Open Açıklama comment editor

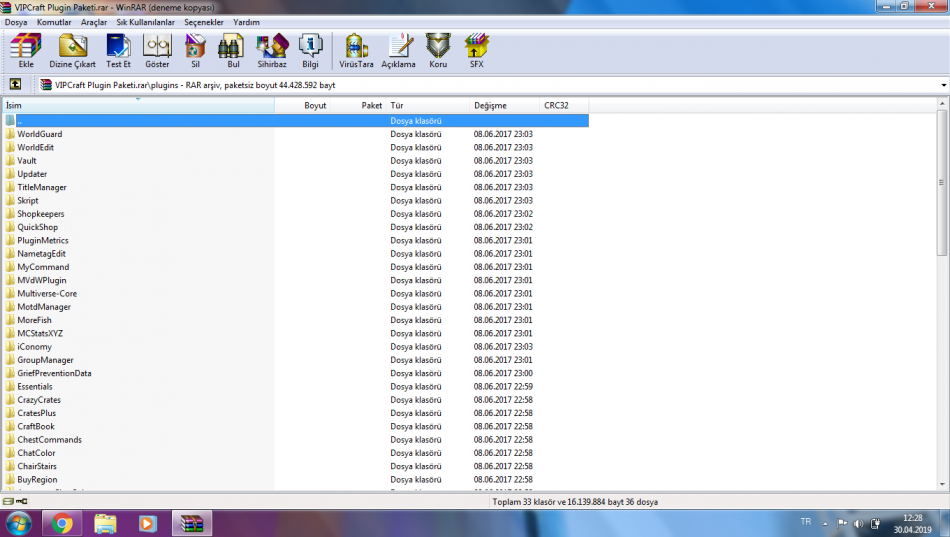398,51
